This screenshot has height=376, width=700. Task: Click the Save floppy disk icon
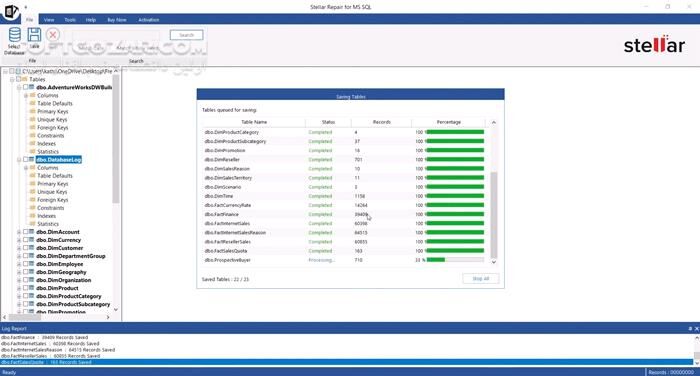pyautogui.click(x=34, y=35)
